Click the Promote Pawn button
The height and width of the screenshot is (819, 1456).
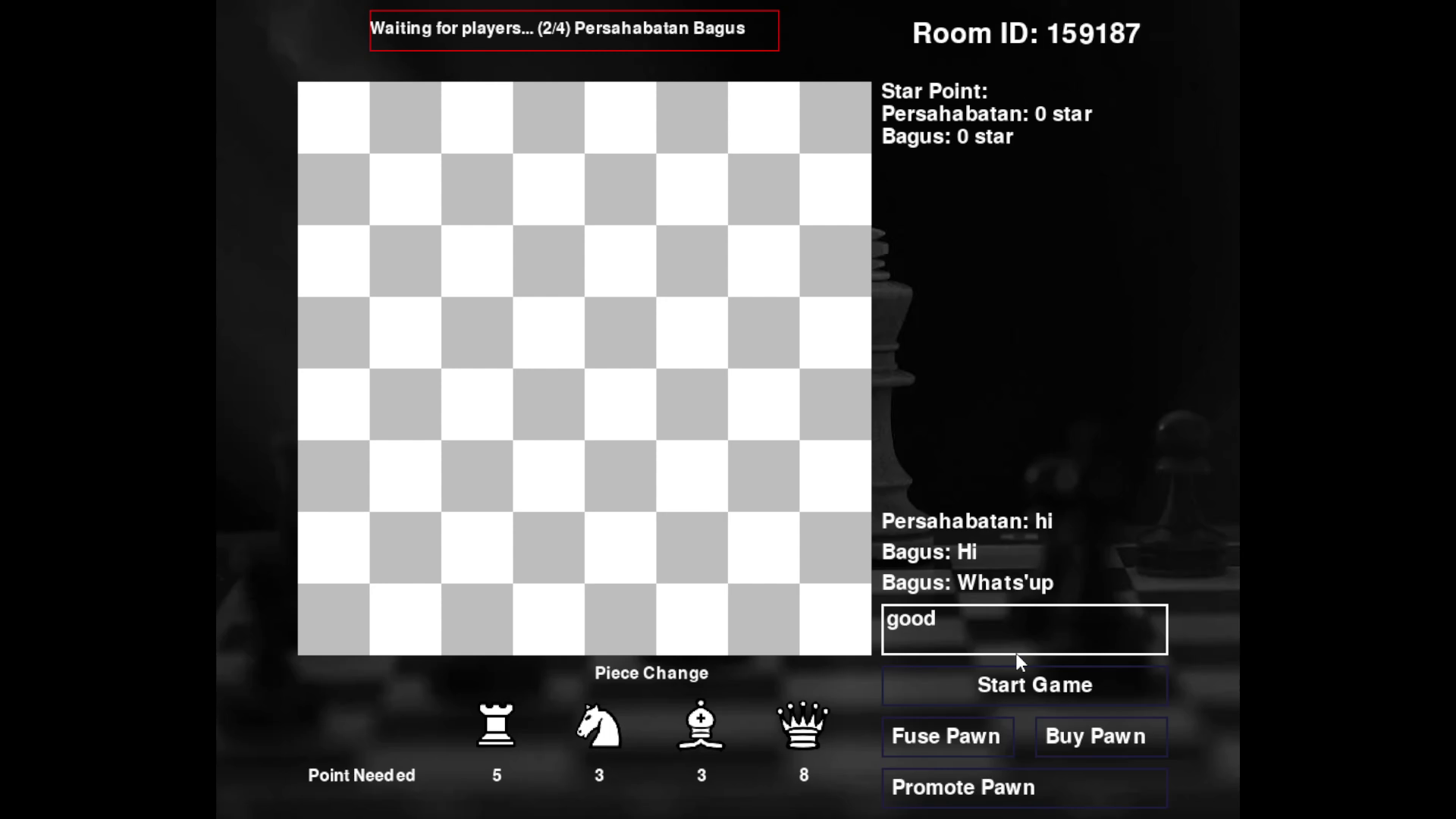[1025, 787]
